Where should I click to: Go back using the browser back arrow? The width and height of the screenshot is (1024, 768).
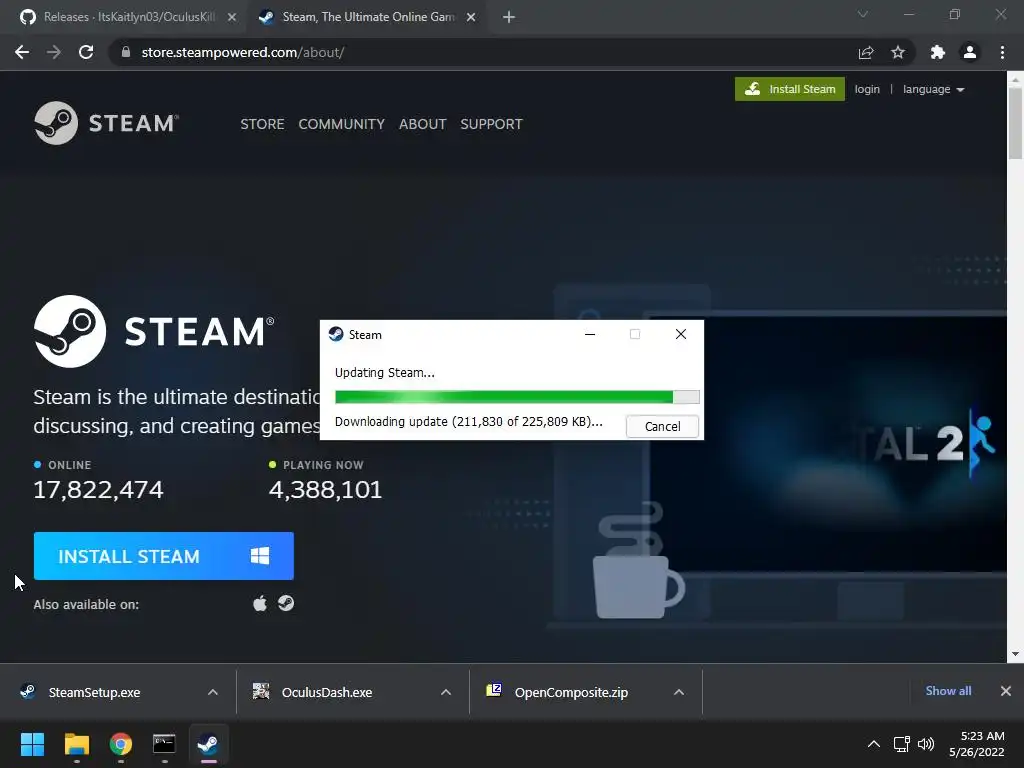tap(22, 52)
